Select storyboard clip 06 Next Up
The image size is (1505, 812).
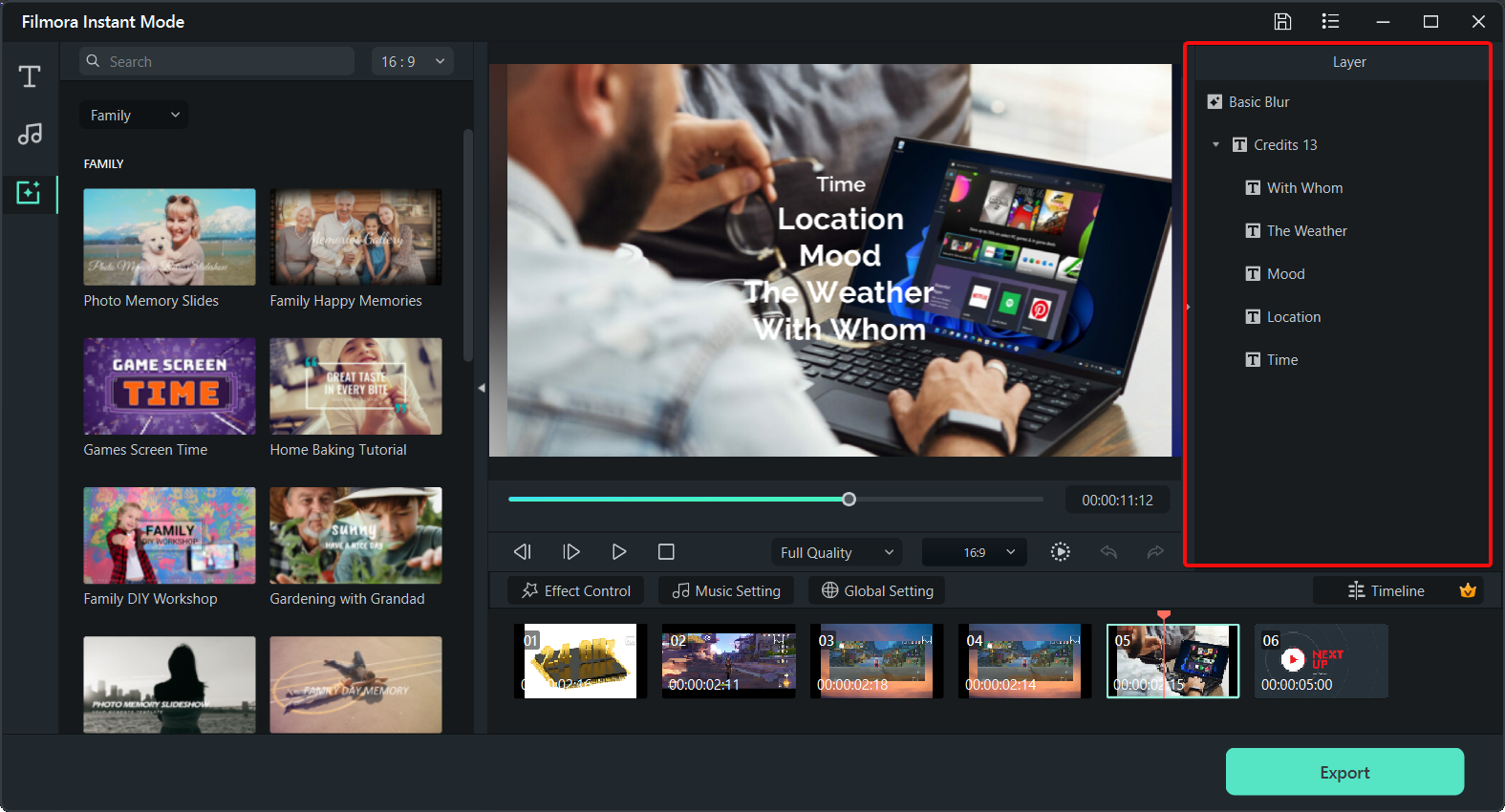pyautogui.click(x=1321, y=661)
